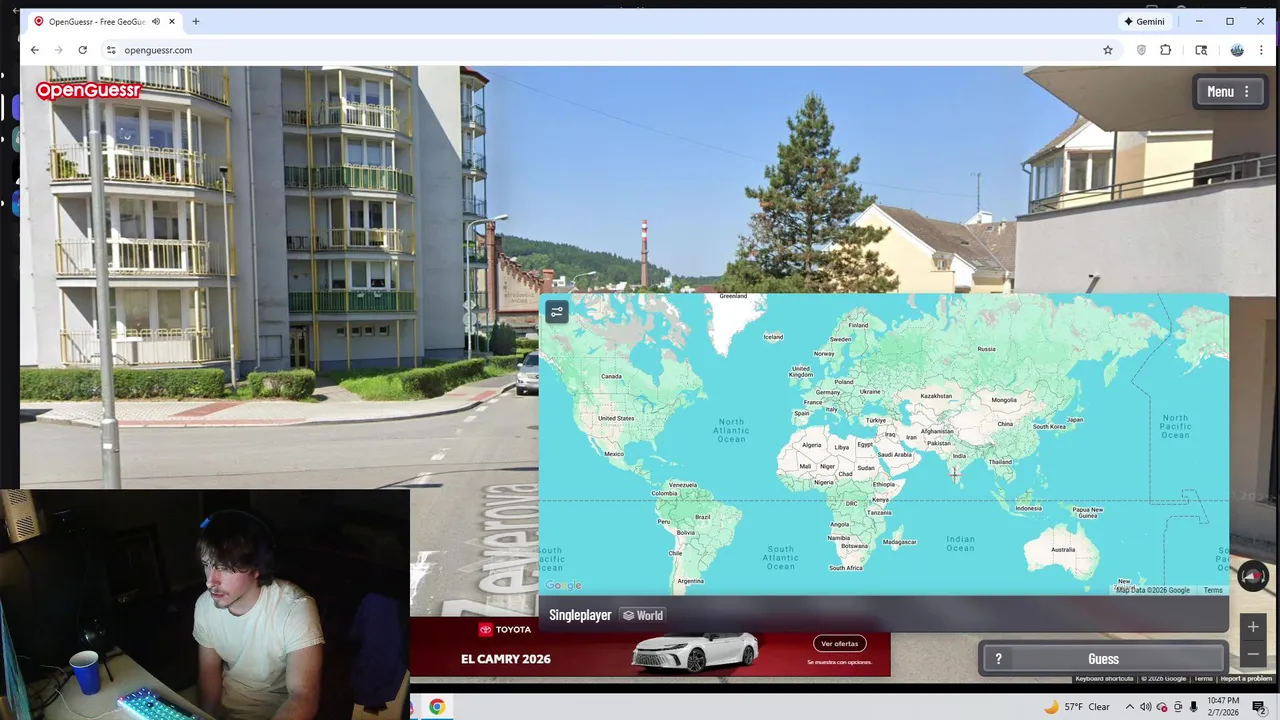Click the openguessr.com address bar
Screen dimensions: 1280x720
click(610, 50)
